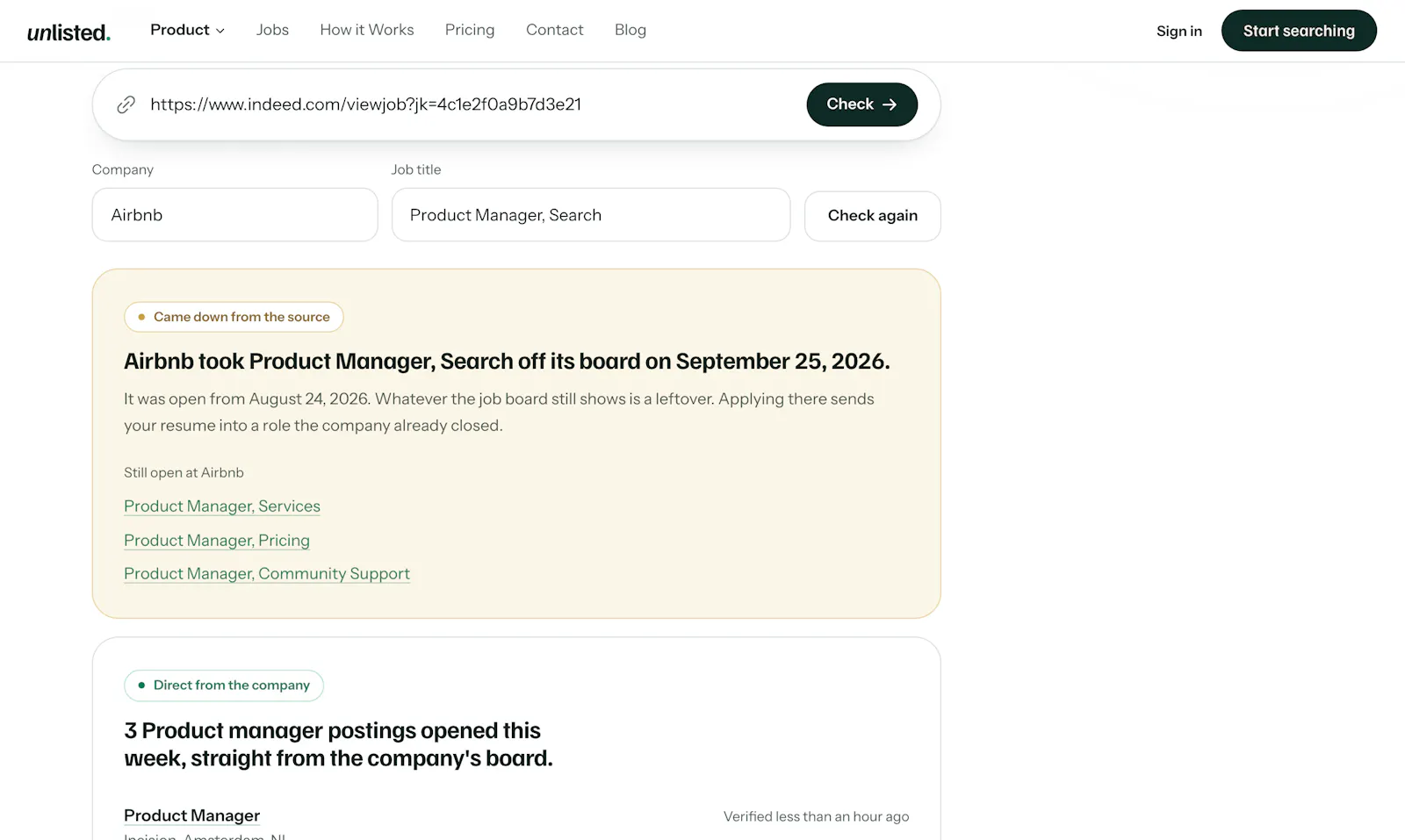Screen dimensions: 1405x840
Task: Click the Check button
Action: pos(862,104)
